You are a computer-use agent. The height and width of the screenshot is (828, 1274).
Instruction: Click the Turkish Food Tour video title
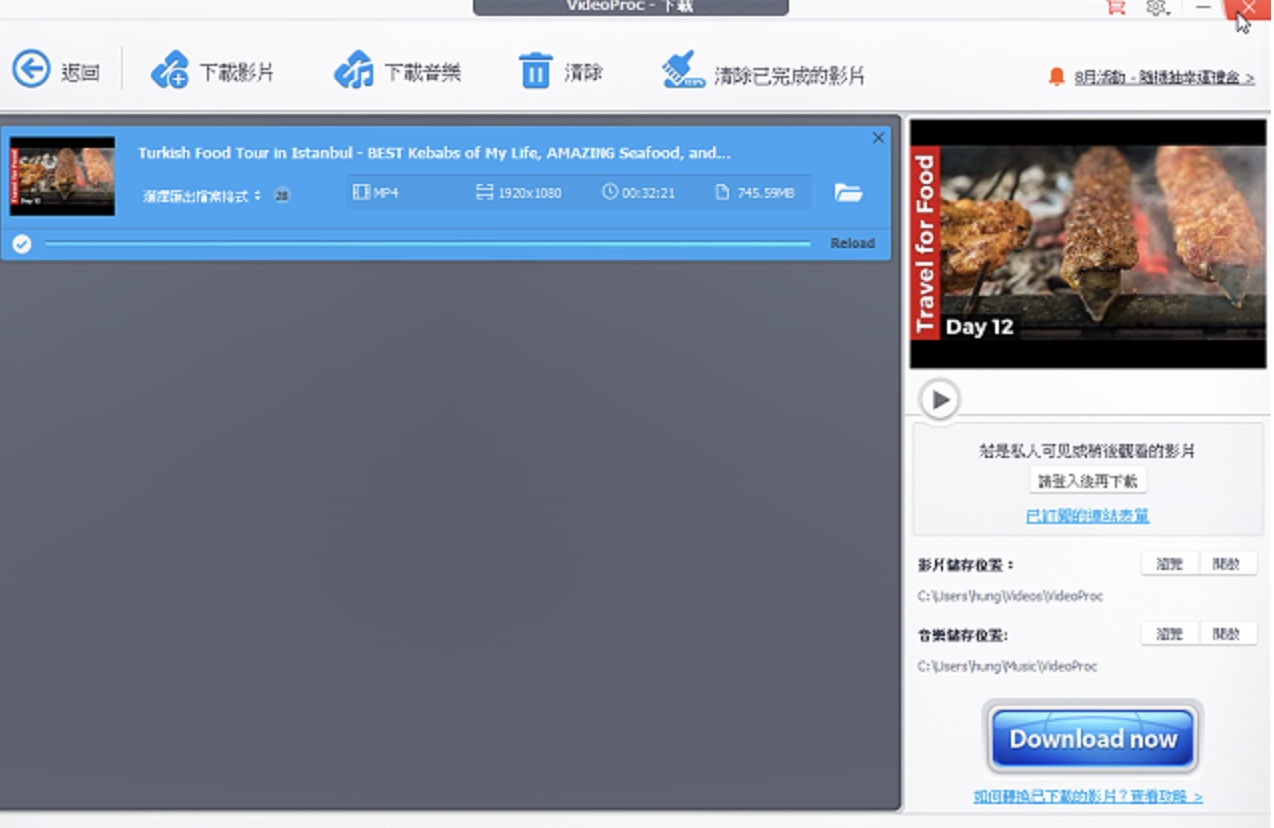[434, 153]
